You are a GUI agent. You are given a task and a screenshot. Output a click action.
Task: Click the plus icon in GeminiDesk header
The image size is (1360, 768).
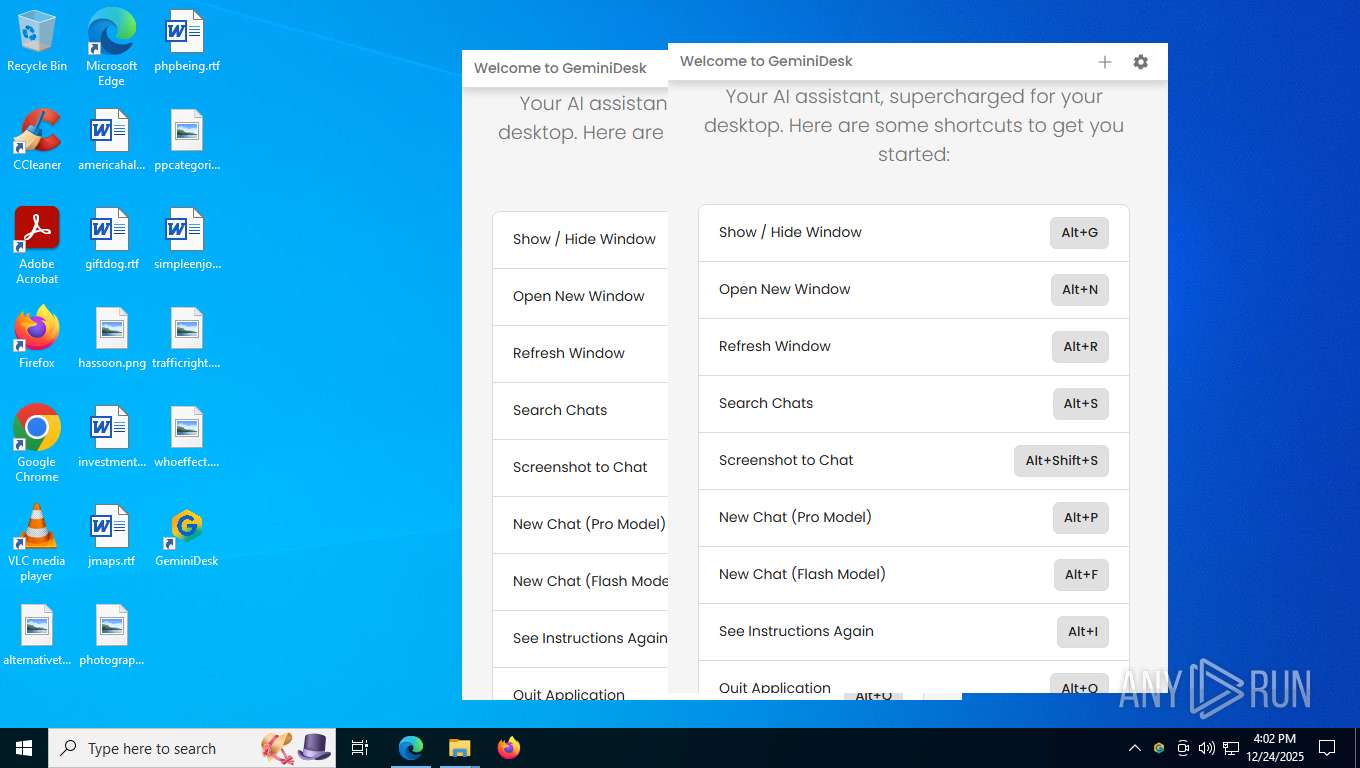[1105, 62]
